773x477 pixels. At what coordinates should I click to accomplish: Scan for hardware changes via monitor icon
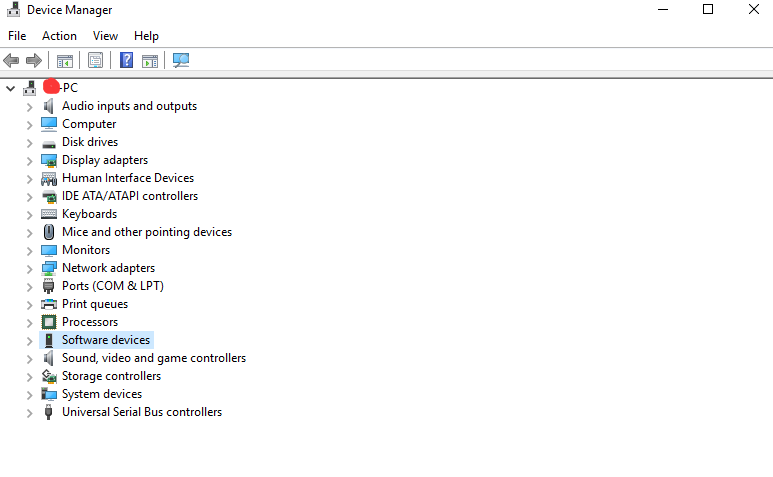point(181,60)
